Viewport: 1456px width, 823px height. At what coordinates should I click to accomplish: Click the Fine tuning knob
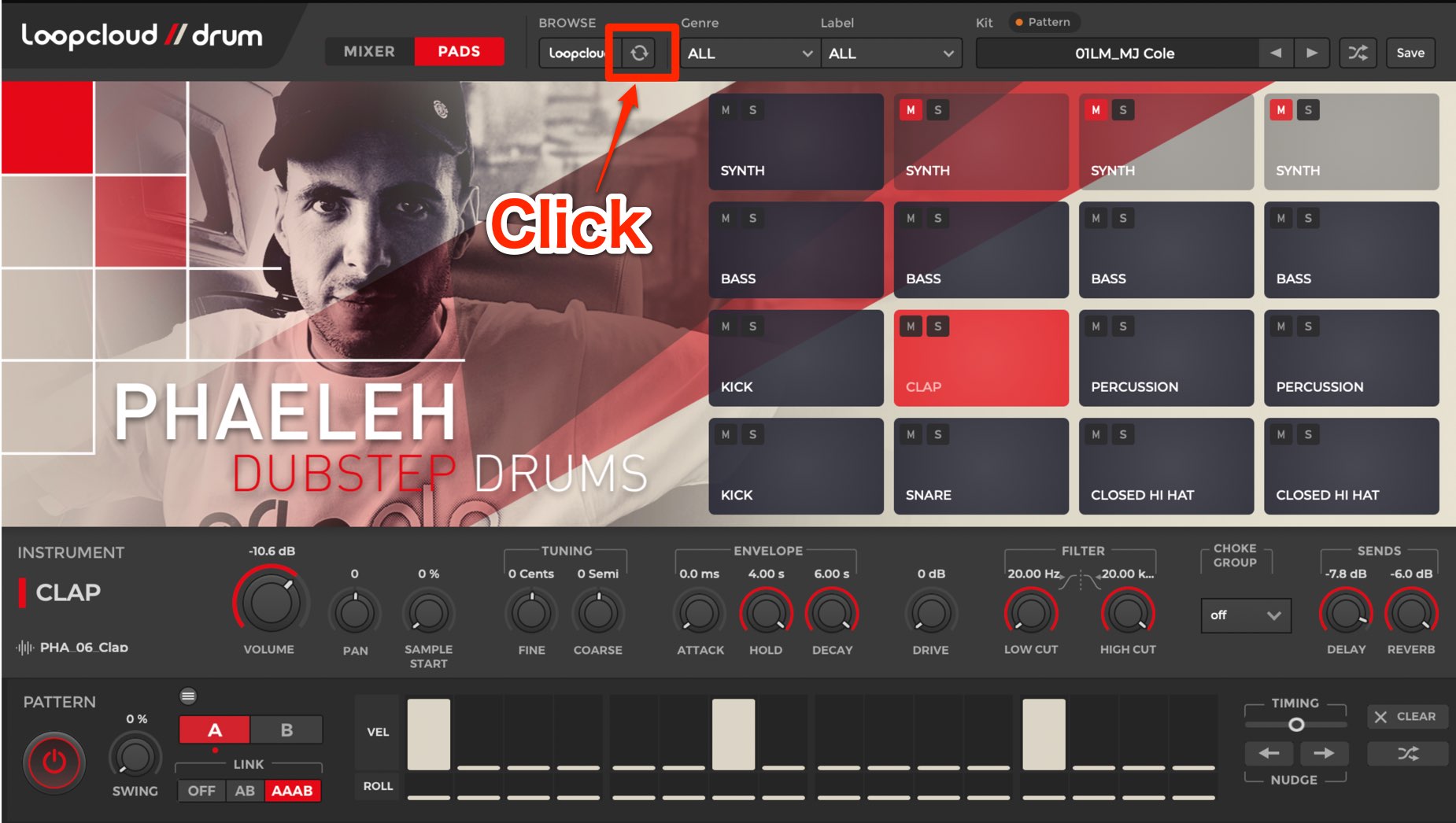click(531, 613)
